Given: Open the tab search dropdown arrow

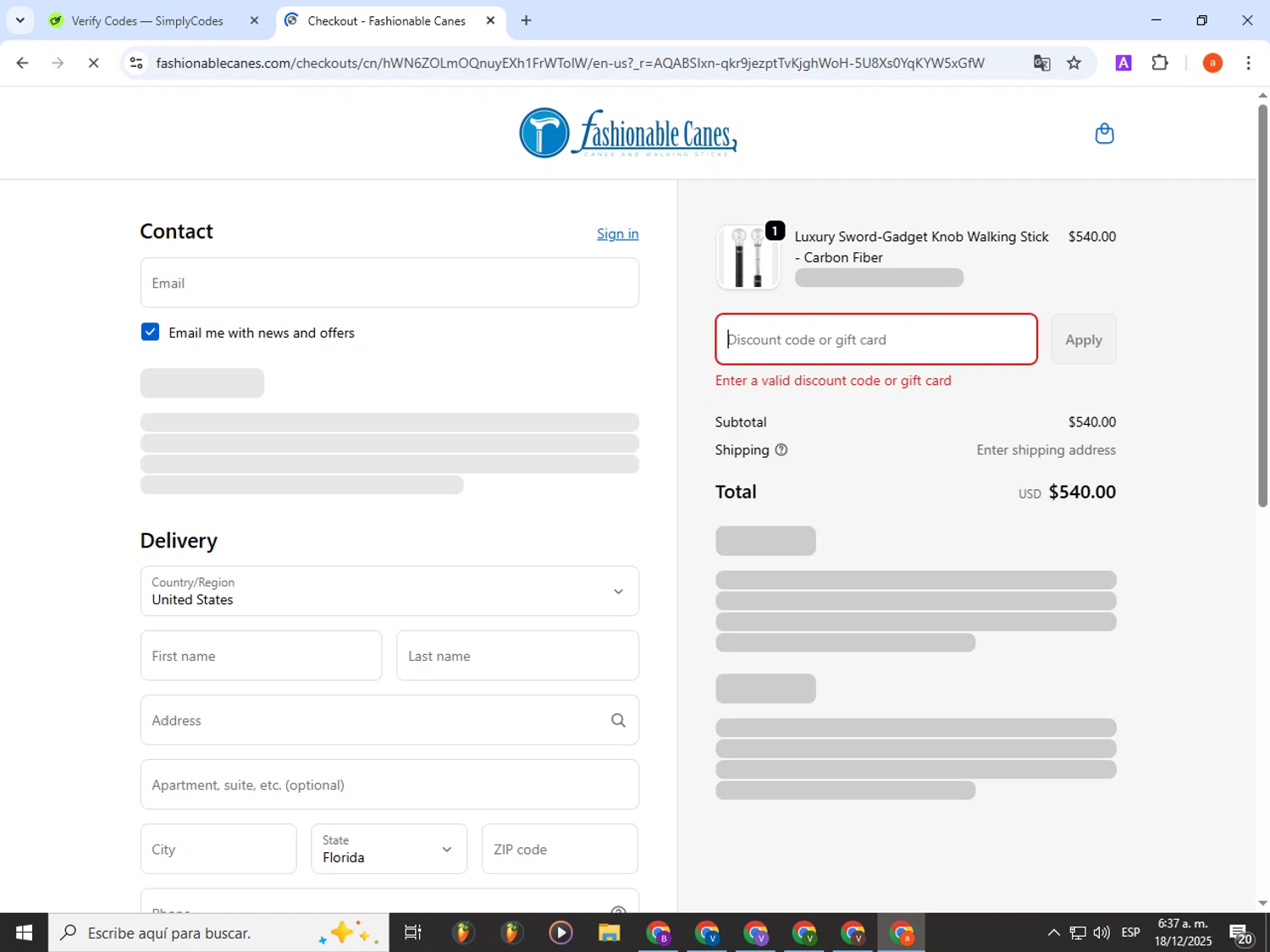Looking at the screenshot, I should coord(20,20).
